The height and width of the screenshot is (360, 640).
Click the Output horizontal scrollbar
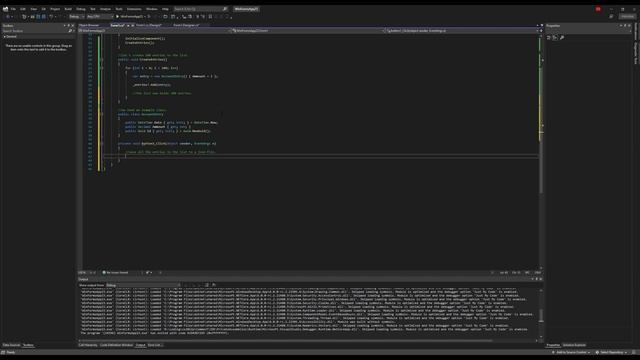(x=286, y=340)
